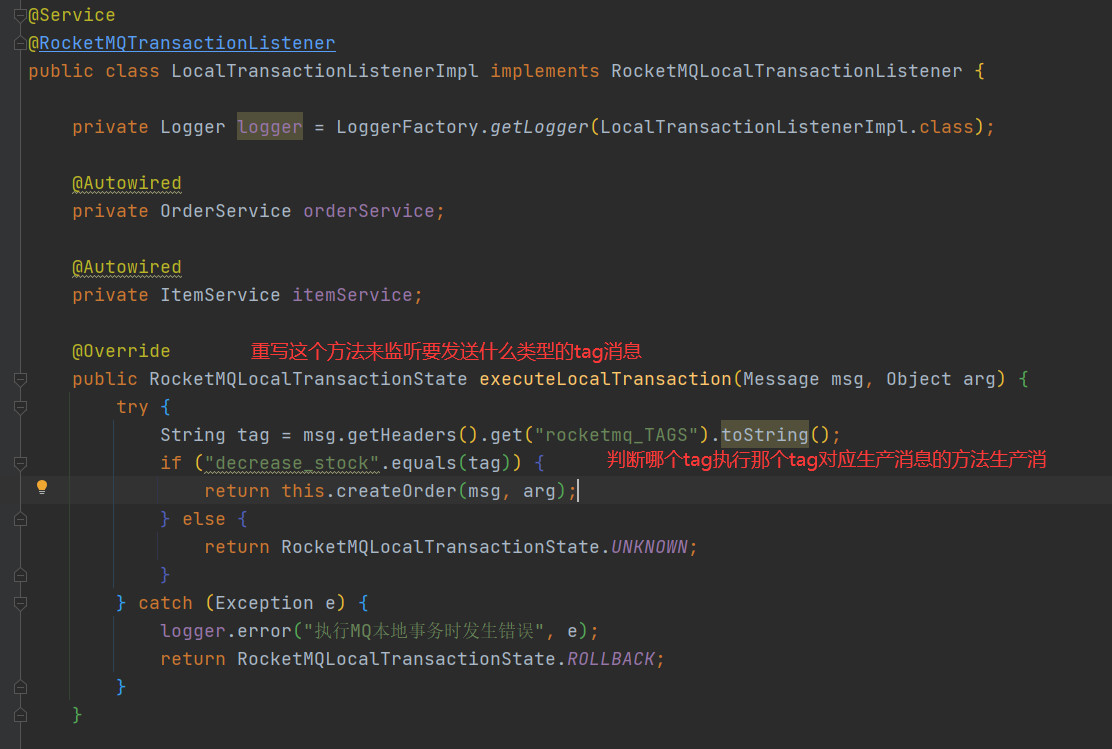
Task: Click the Exception type in catch clause
Action: pyautogui.click(x=265, y=603)
